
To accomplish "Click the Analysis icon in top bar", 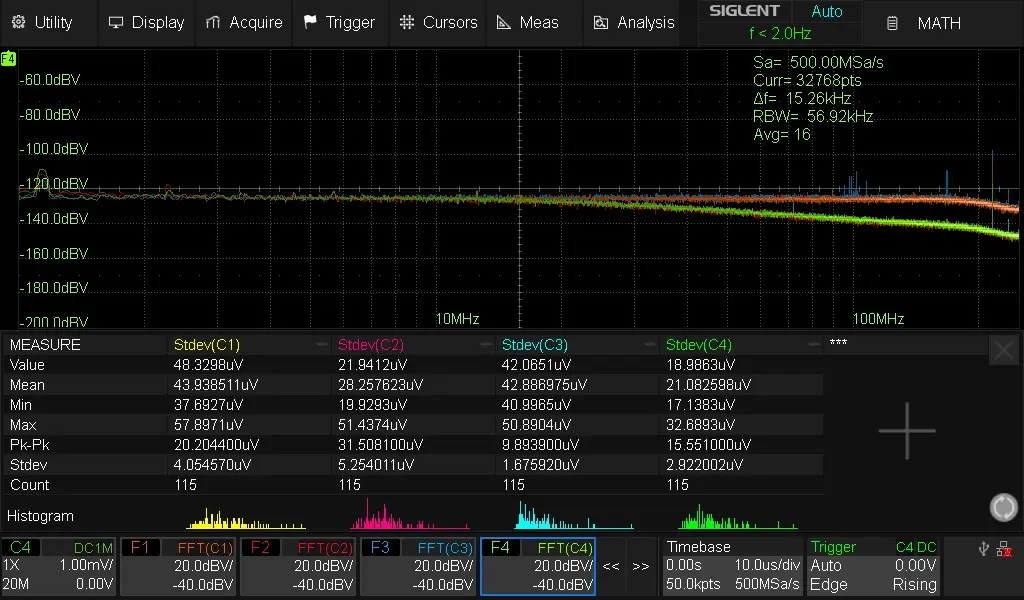I will [x=600, y=22].
